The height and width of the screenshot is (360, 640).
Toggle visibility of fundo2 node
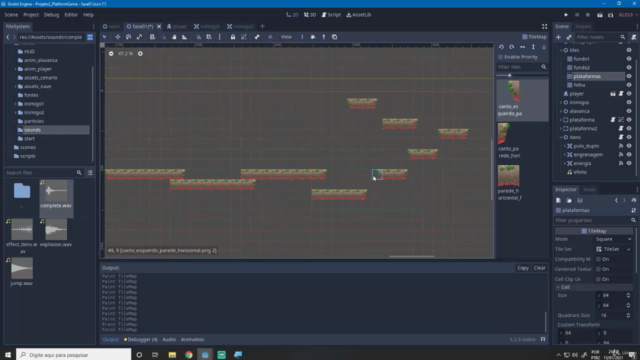pos(629,67)
